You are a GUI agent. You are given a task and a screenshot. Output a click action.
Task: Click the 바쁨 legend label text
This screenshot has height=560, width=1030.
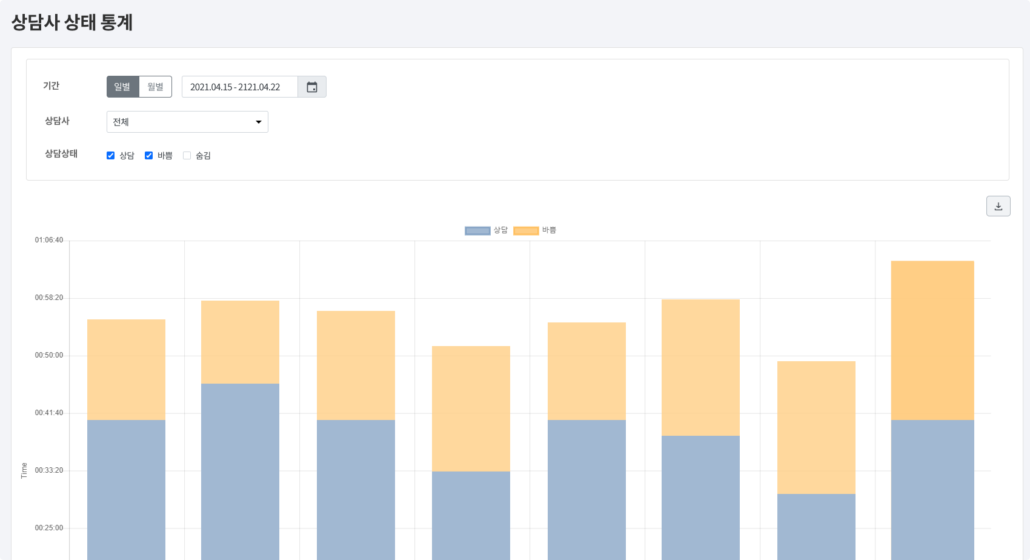click(549, 230)
